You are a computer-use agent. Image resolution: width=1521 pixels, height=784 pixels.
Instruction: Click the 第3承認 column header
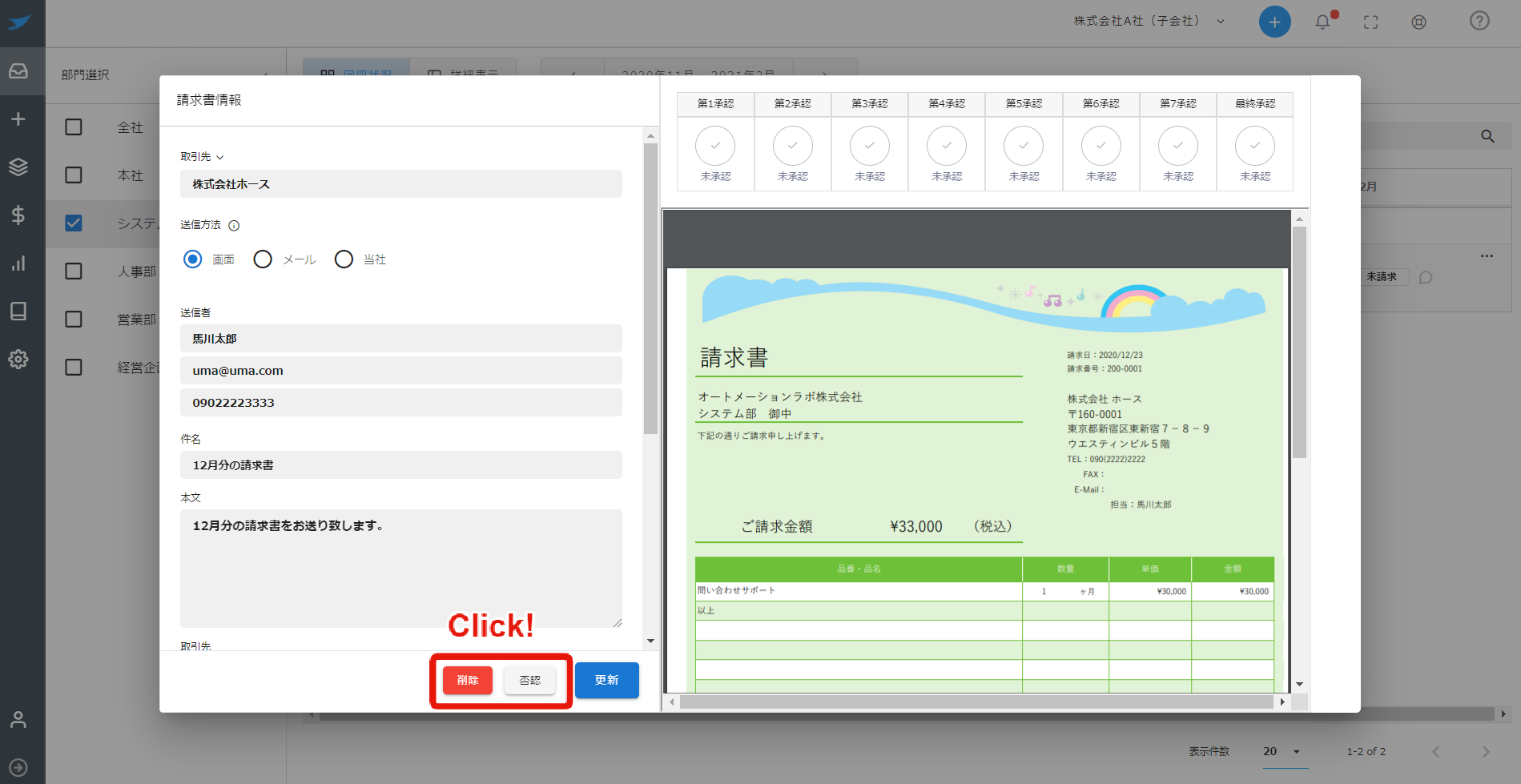click(870, 104)
